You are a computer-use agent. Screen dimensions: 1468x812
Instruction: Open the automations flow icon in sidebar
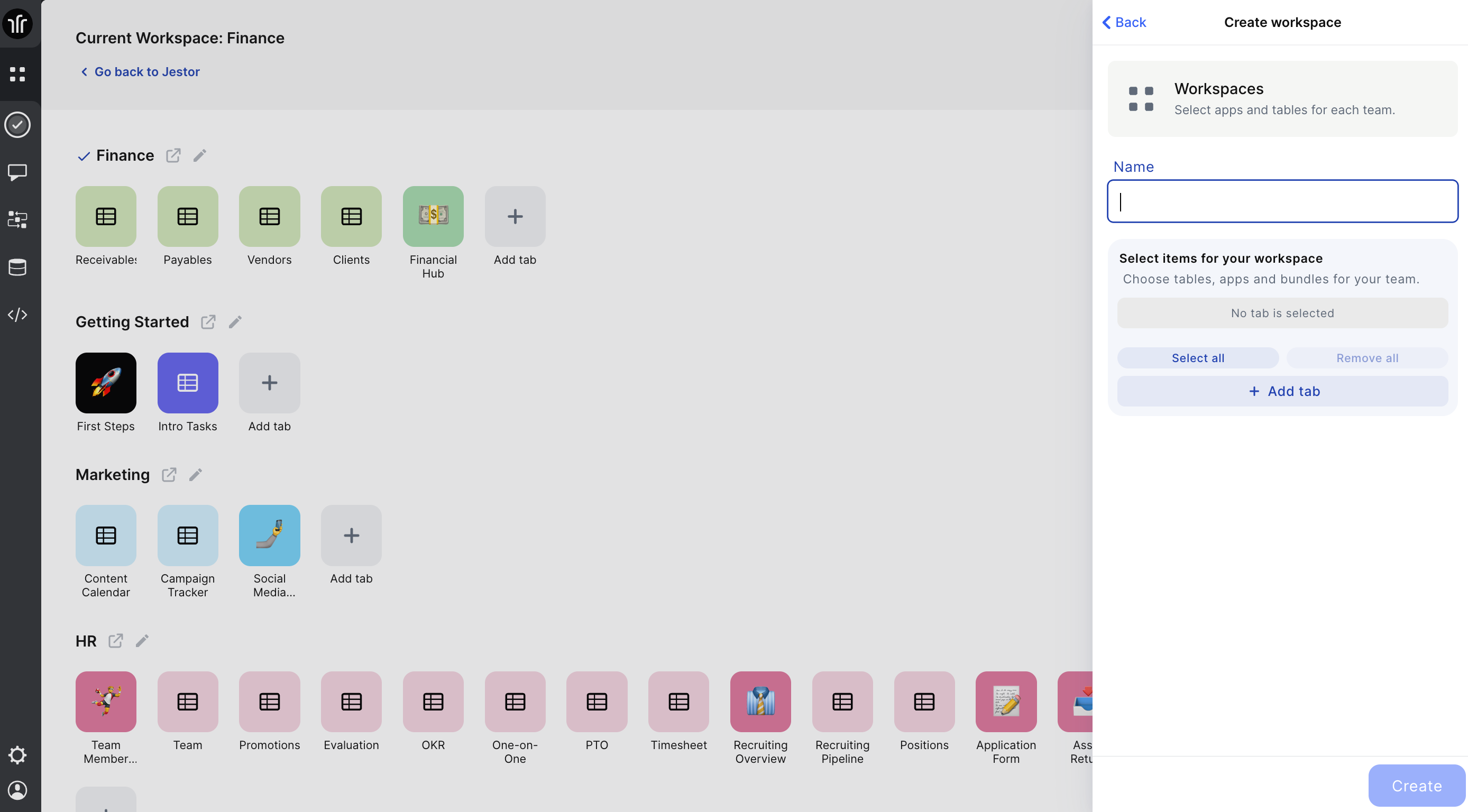pos(17,219)
